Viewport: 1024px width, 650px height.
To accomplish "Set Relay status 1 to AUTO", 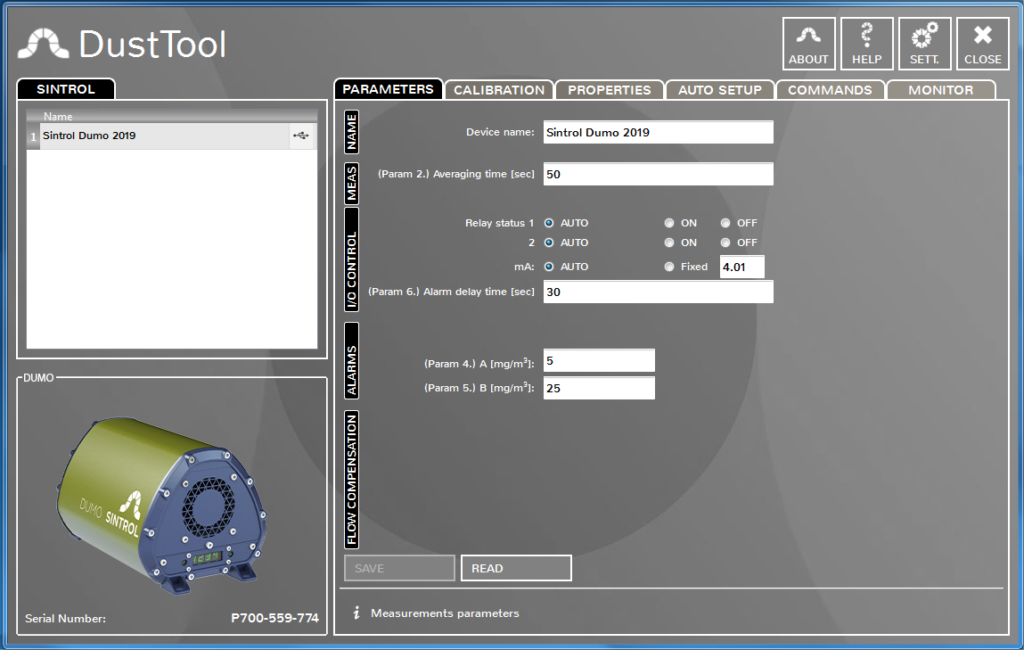I will point(549,223).
